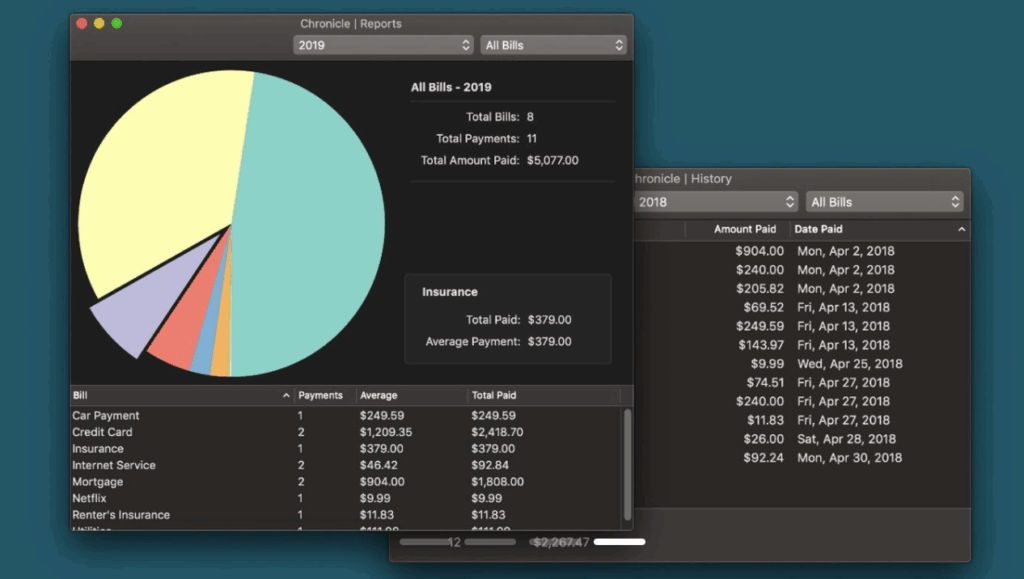Select the Insurance row in bill table
Viewport: 1024px width, 579px height.
[346, 448]
